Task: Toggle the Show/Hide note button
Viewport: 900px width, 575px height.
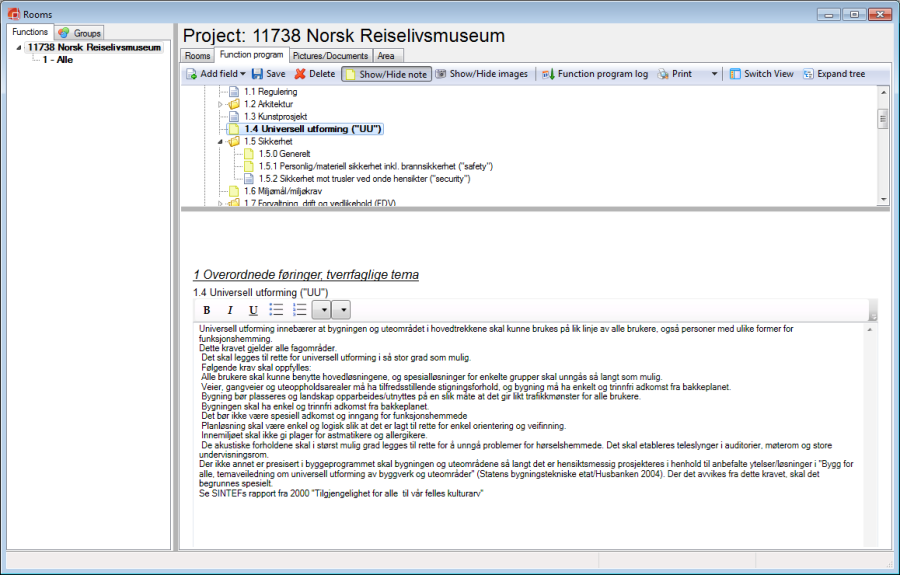Action: pyautogui.click(x=387, y=74)
